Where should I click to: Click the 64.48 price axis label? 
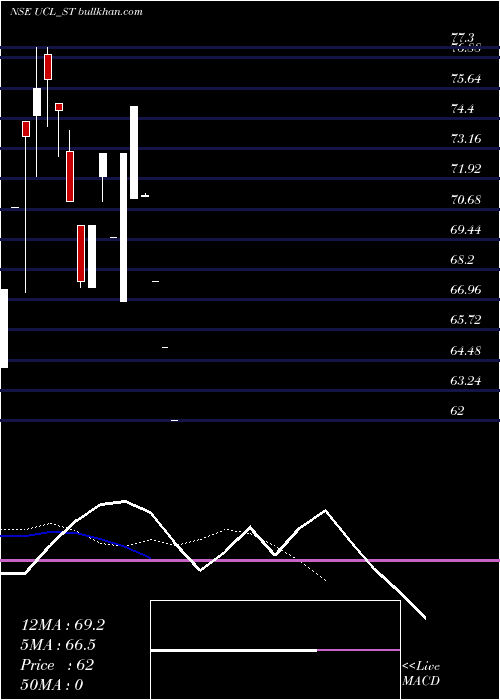pos(466,350)
